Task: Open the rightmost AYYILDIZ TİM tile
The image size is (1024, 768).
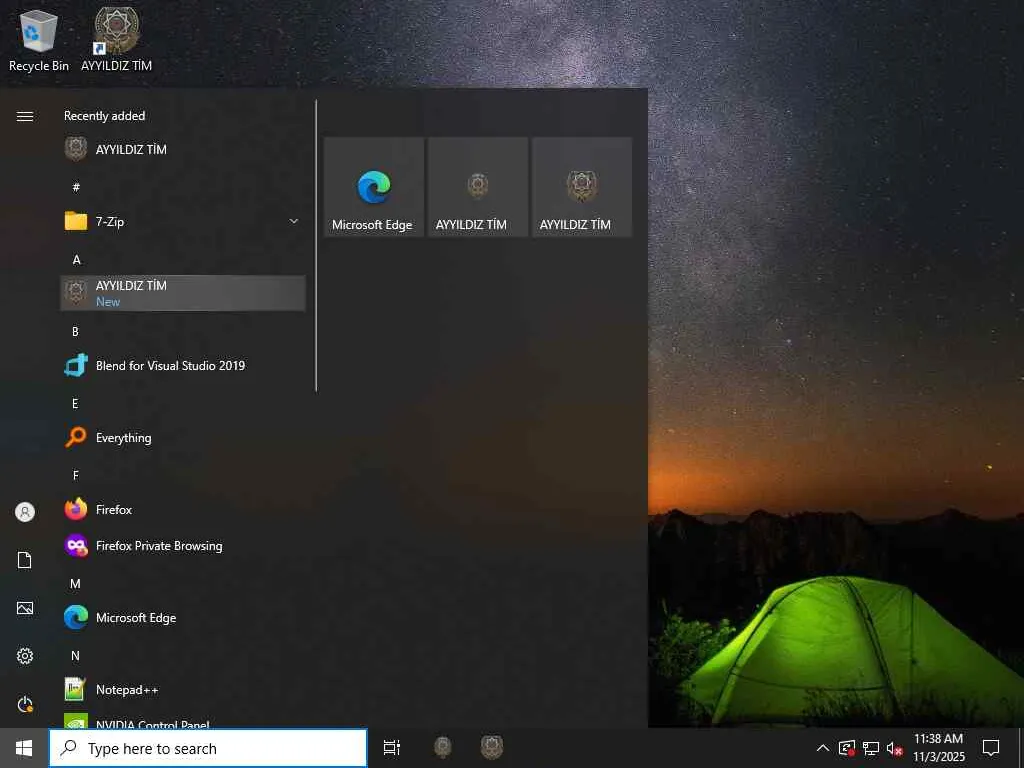Action: pyautogui.click(x=582, y=187)
